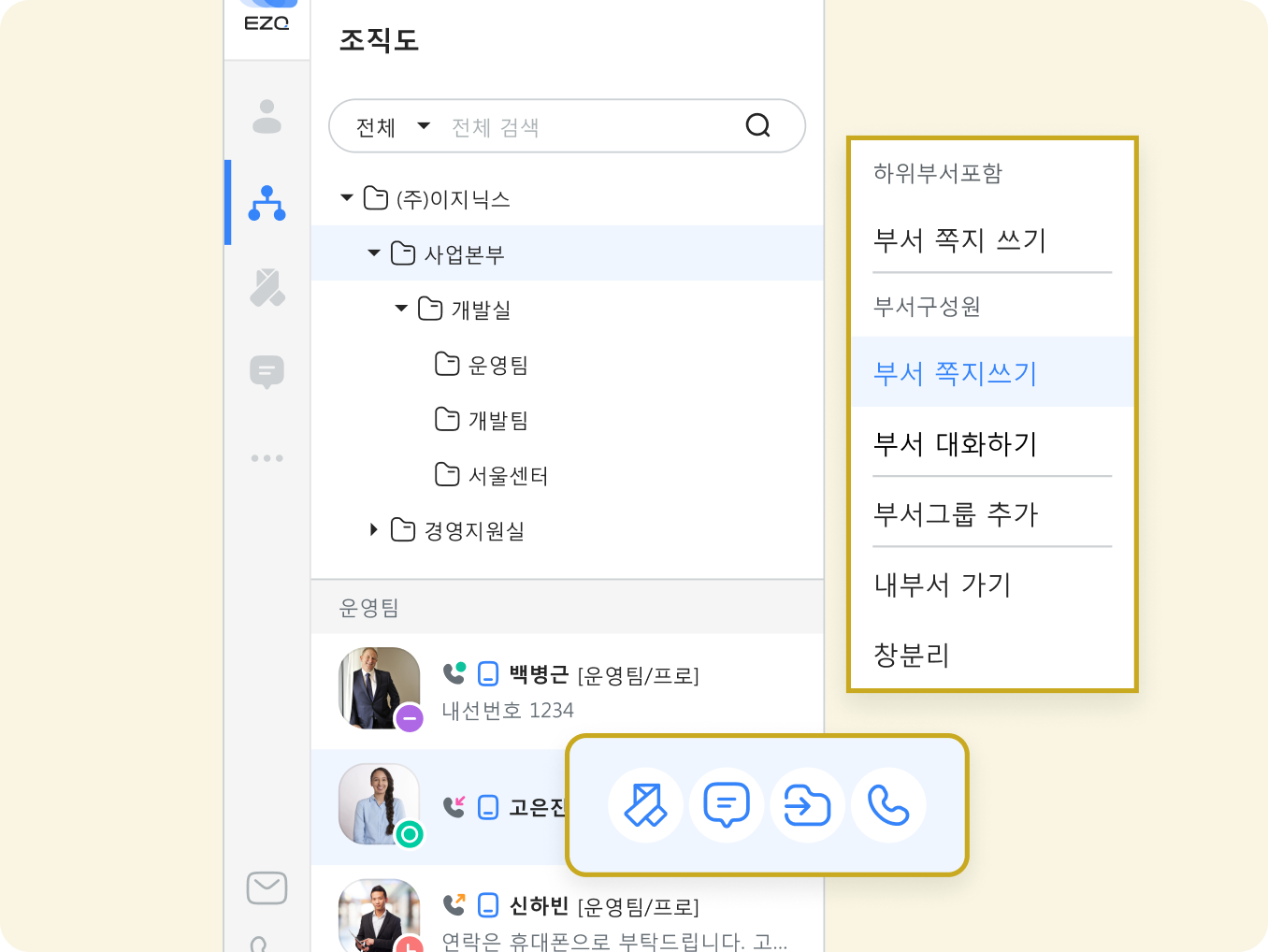Screen dimensions: 1268x952
Task: Expand the 경영지원실 tree node
Action: click(x=374, y=530)
